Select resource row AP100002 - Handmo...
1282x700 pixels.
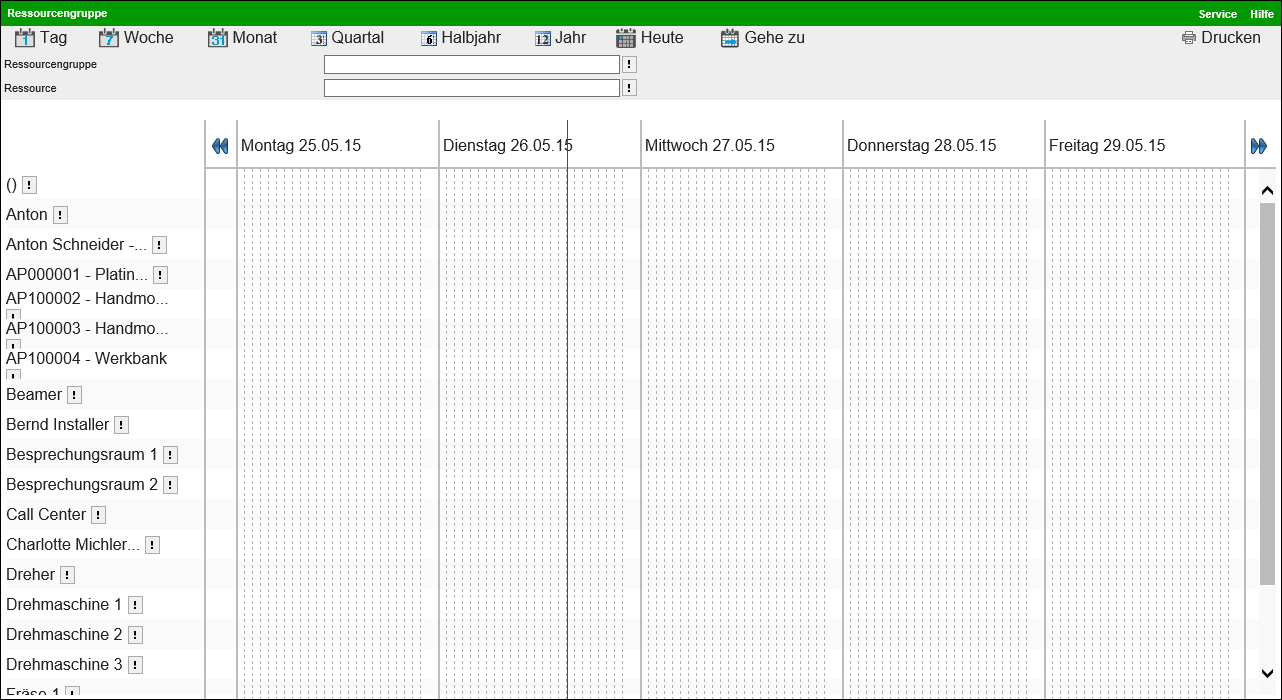click(x=87, y=298)
